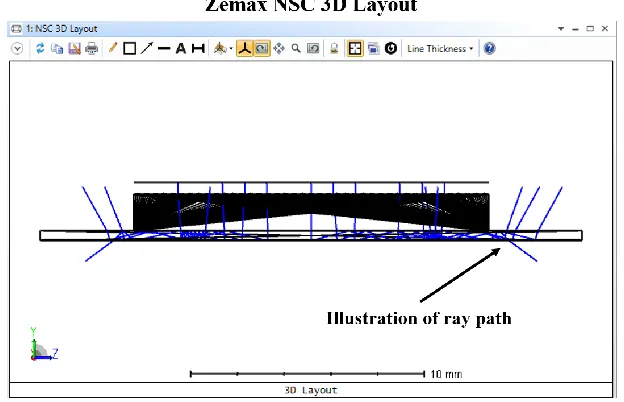This screenshot has height=402, width=624.
Task: Click the '1: NSC 3D Layout' window title
Action: click(x=62, y=29)
